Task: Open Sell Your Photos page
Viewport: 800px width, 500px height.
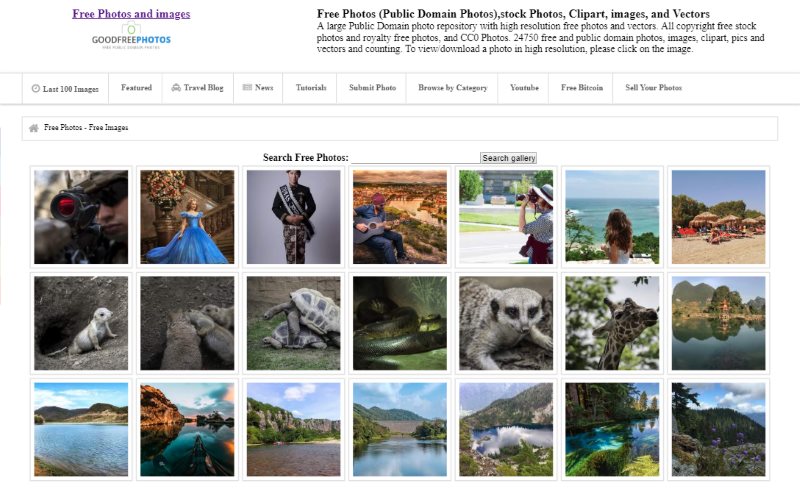Action: pos(654,88)
